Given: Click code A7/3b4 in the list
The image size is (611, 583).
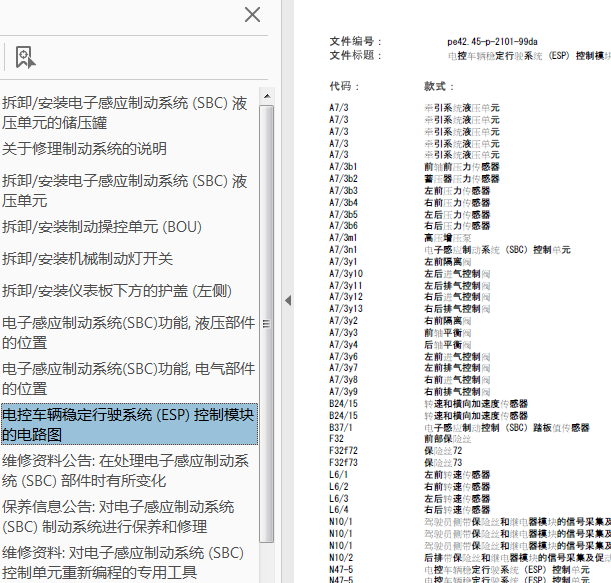Looking at the screenshot, I should 343,203.
